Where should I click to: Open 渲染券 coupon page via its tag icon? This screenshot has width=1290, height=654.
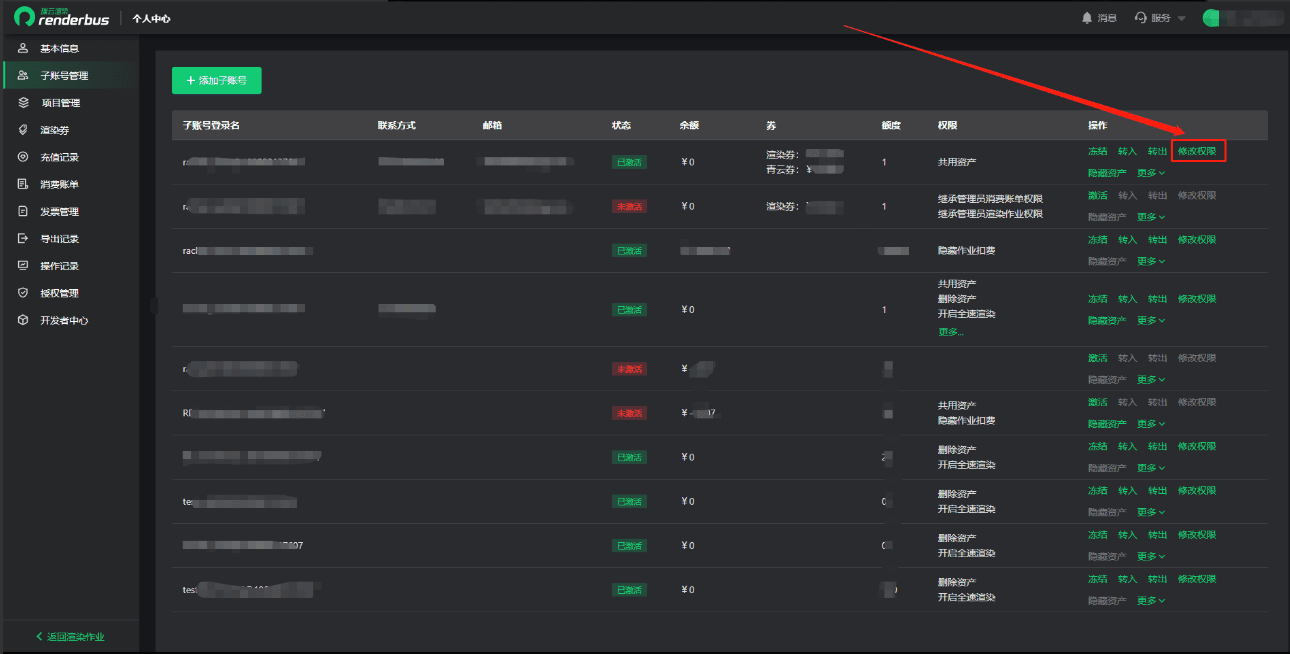click(x=22, y=130)
